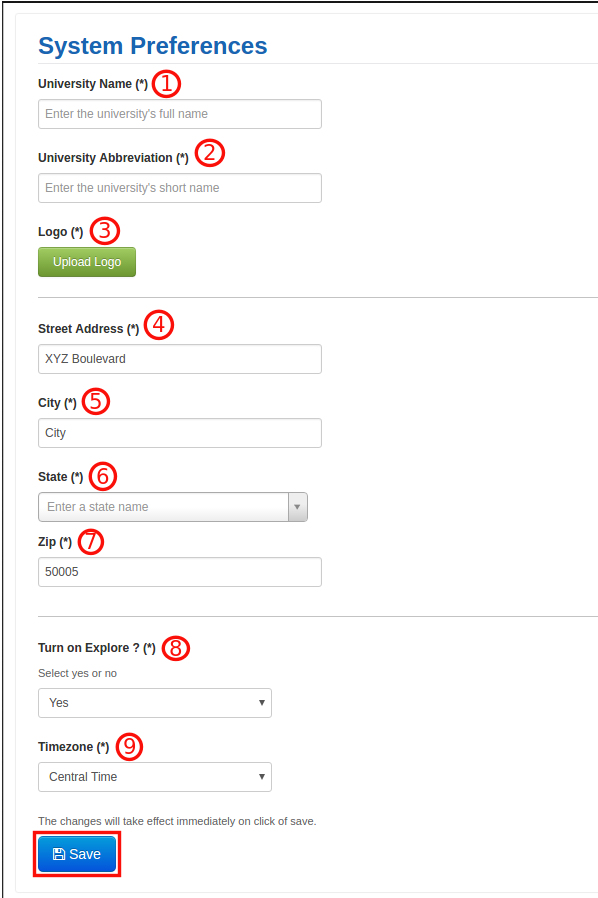
Task: Open the Timezone Central Time dropdown
Action: [x=155, y=777]
